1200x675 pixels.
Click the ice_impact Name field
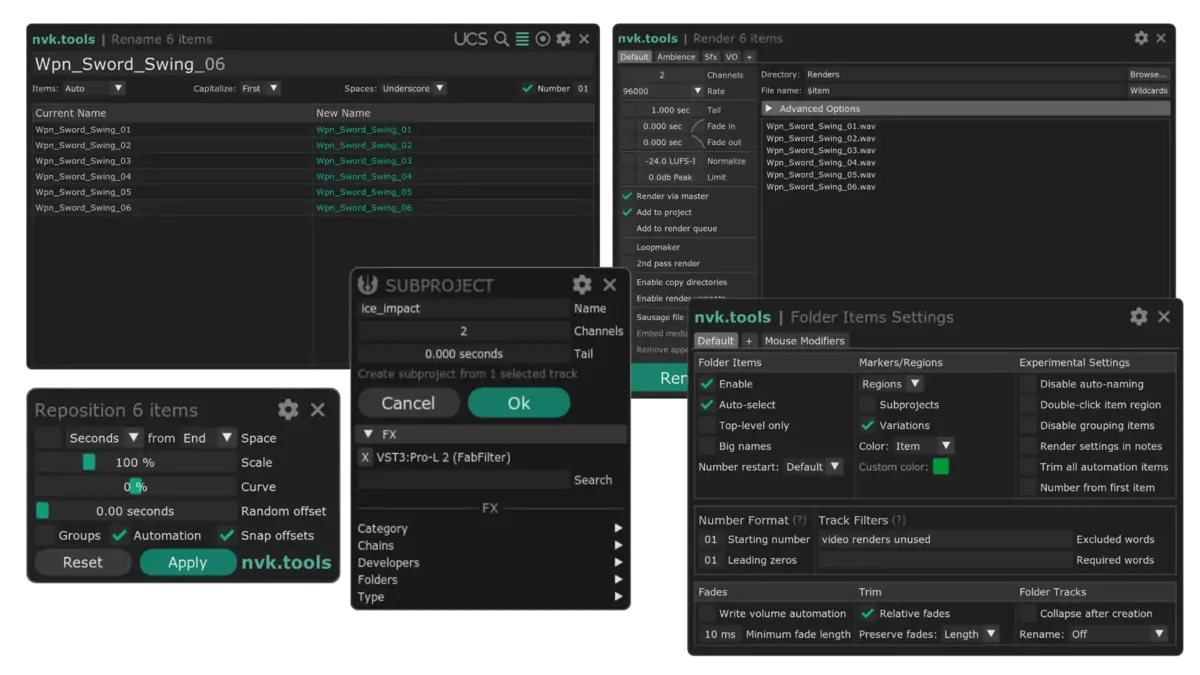(463, 309)
